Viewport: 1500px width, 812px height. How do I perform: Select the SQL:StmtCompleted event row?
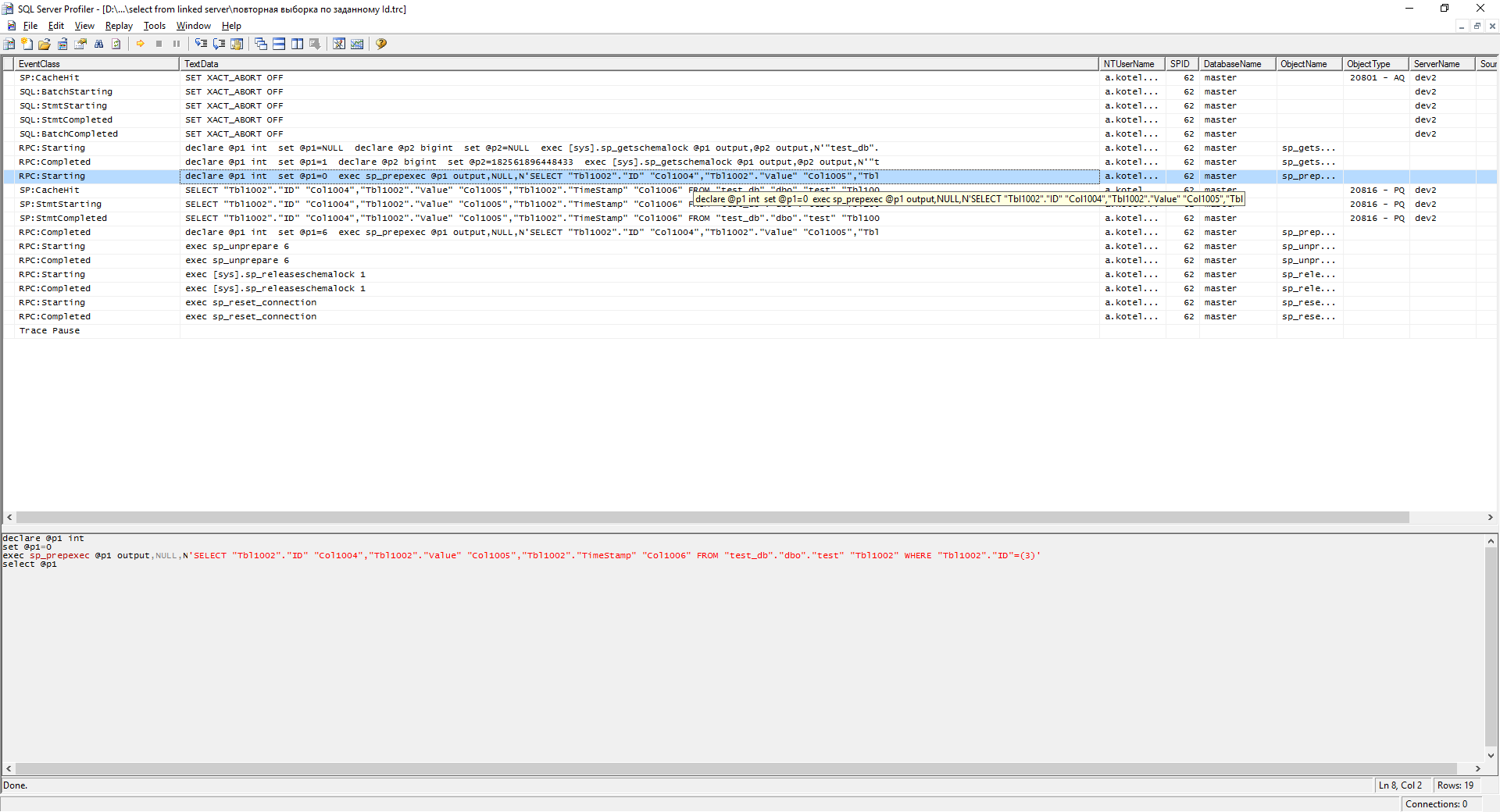[750, 120]
